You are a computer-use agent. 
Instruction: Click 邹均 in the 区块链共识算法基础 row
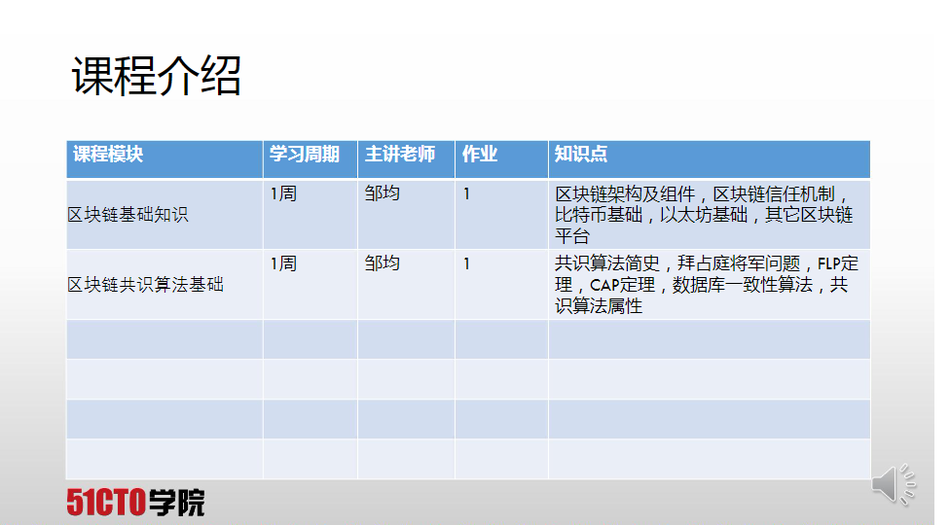(x=382, y=264)
